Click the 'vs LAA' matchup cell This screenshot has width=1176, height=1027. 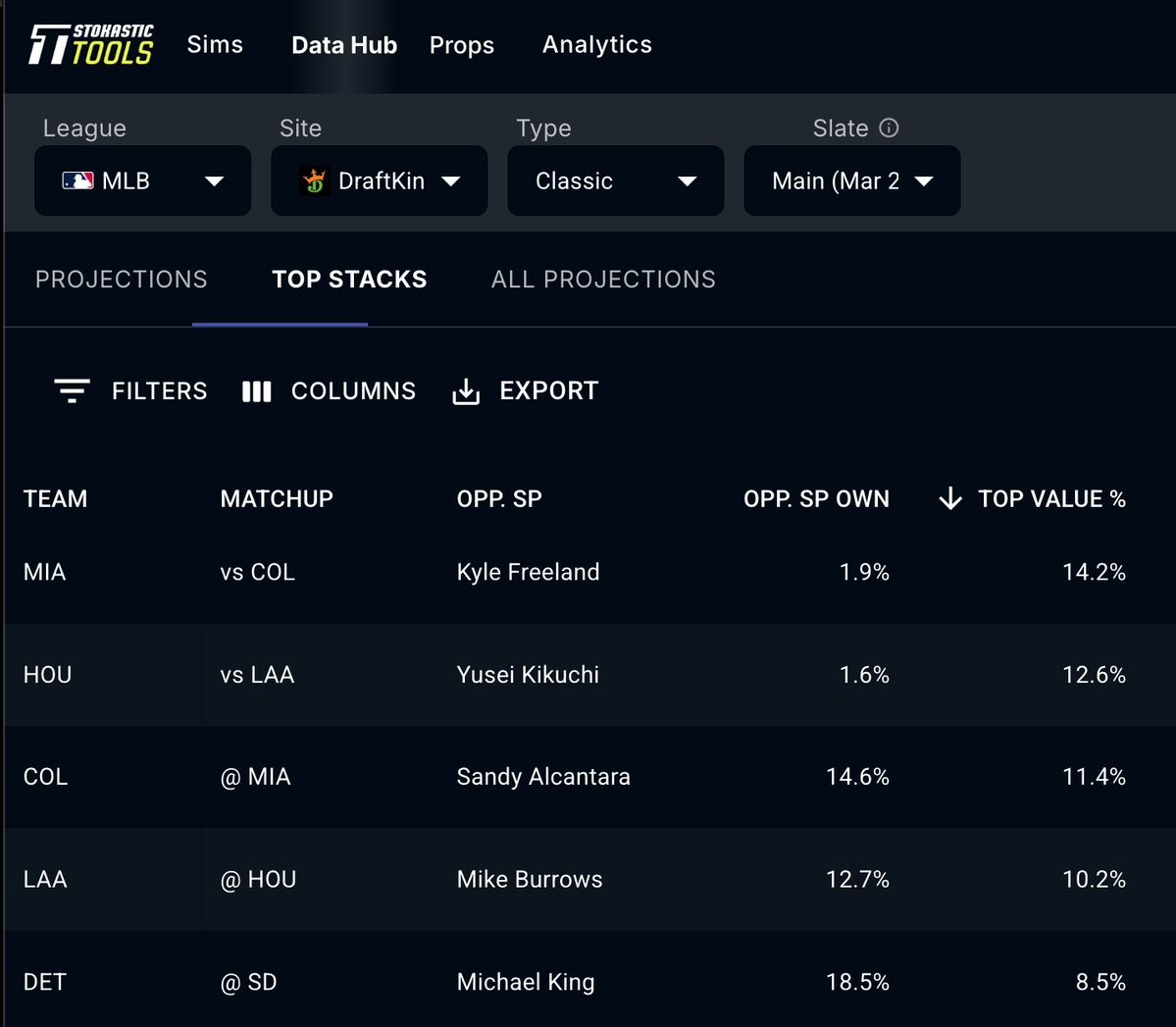click(x=257, y=675)
